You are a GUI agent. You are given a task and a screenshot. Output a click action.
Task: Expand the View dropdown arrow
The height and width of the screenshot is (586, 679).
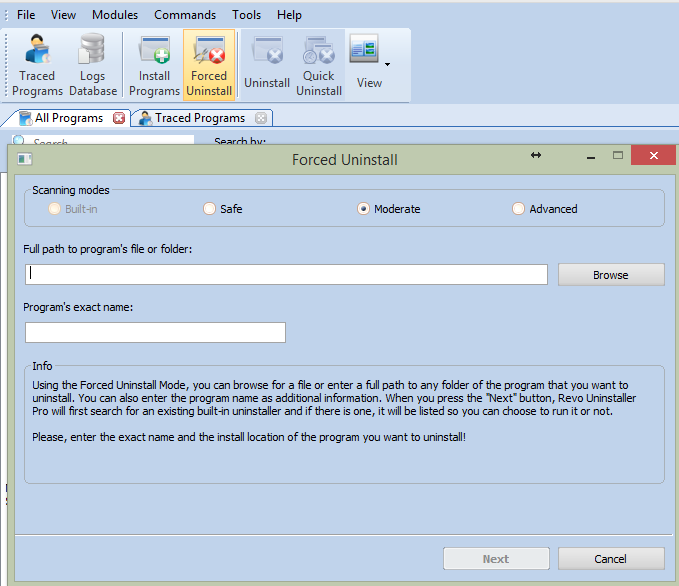pyautogui.click(x=387, y=65)
